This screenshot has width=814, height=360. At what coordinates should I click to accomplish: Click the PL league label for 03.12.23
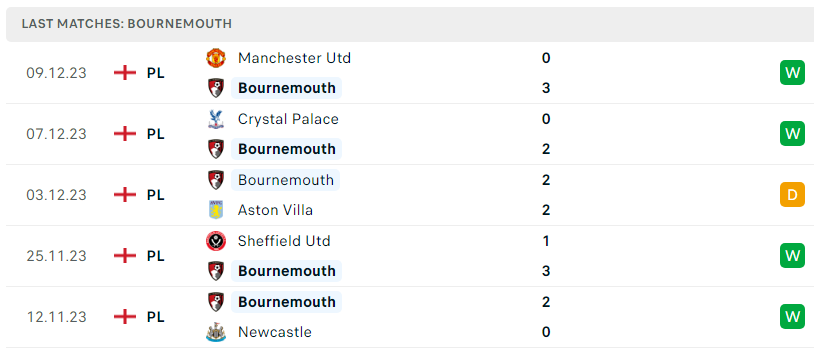[x=155, y=195]
